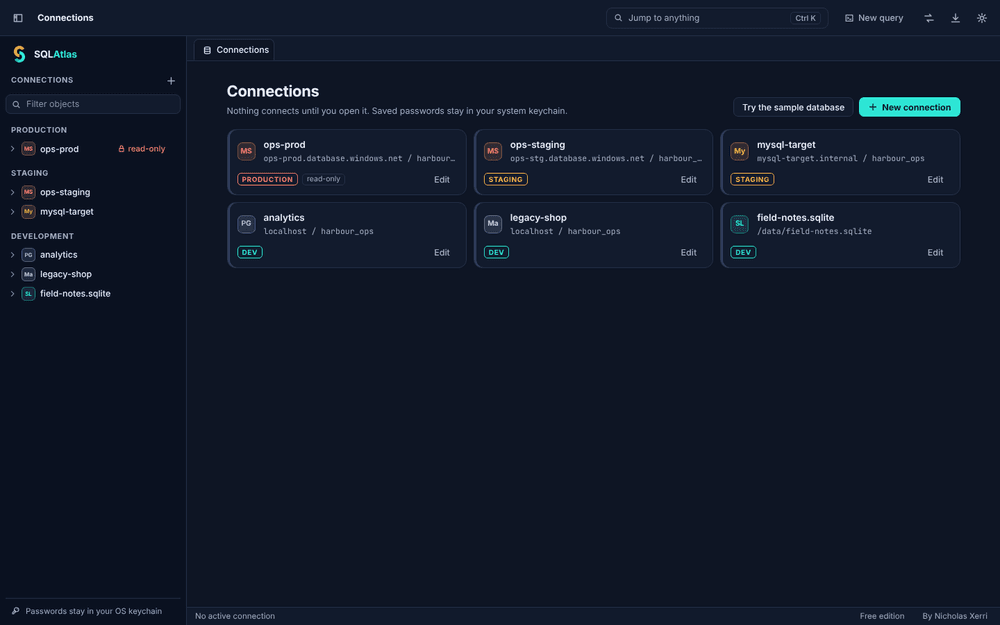Screen dimensions: 1000x625
Task: Click the Ma icon on the legacy-shop card
Action: (492, 224)
